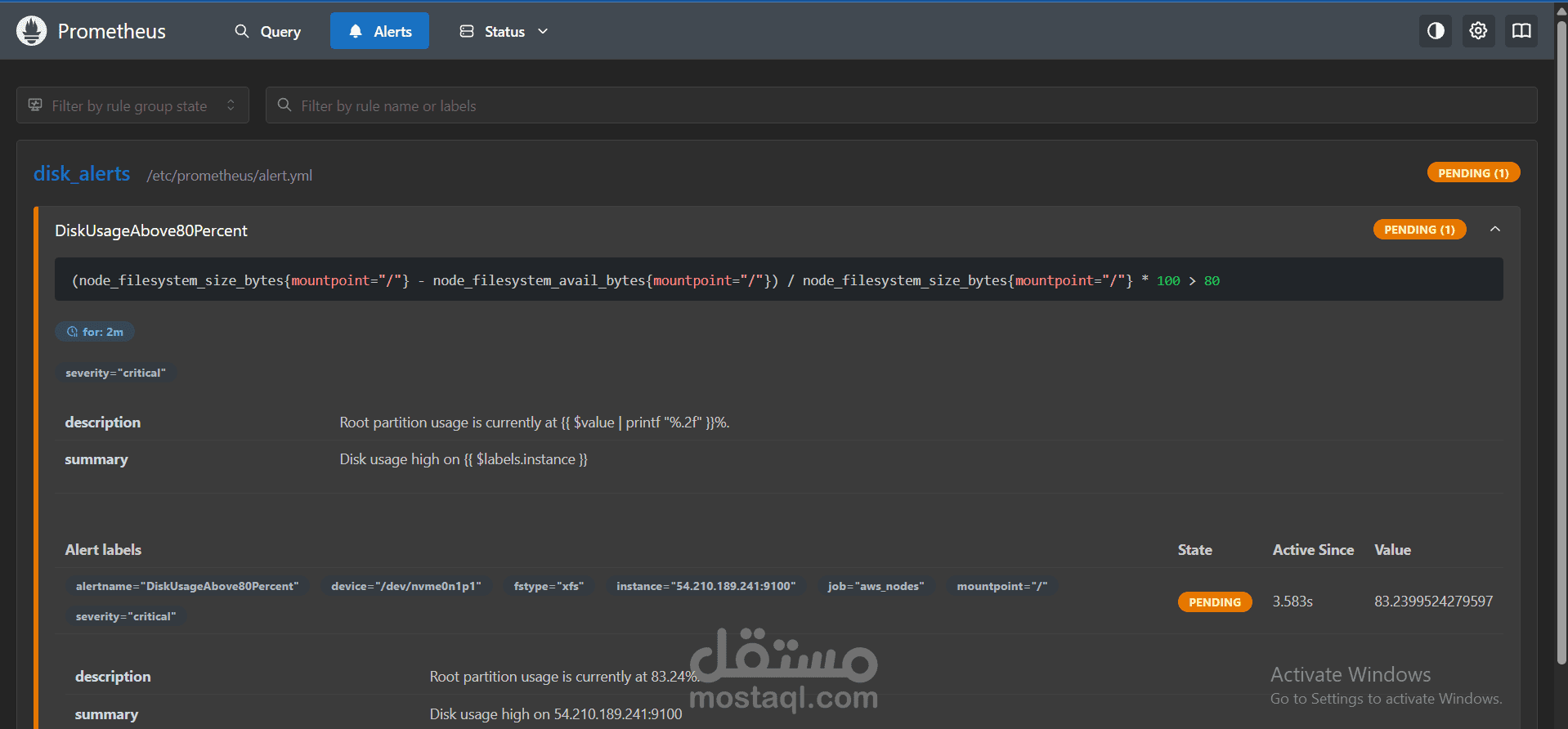
Task: Click the bell icon on Alerts tab
Action: click(x=356, y=31)
